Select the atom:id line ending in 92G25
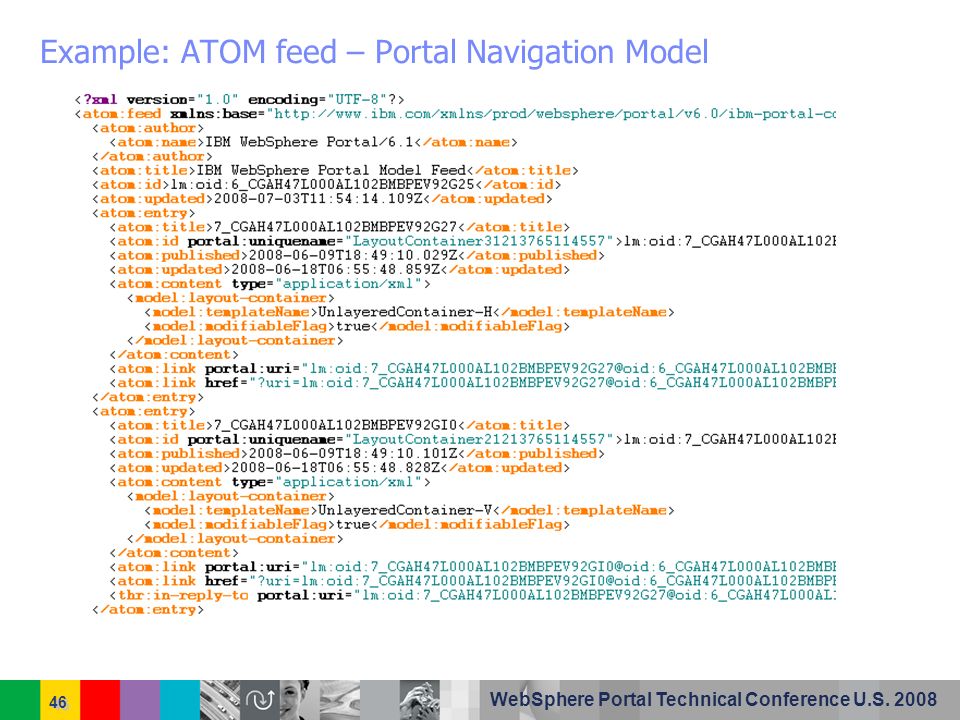The image size is (960, 720). [x=326, y=184]
